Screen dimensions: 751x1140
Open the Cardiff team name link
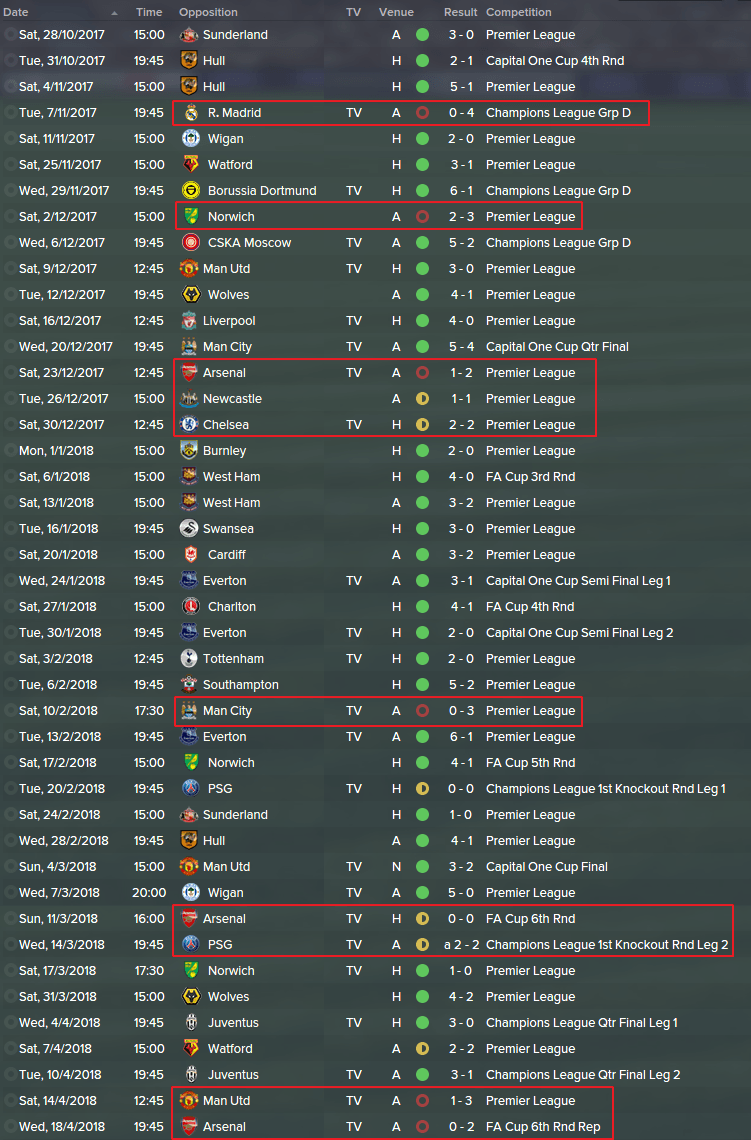click(227, 555)
